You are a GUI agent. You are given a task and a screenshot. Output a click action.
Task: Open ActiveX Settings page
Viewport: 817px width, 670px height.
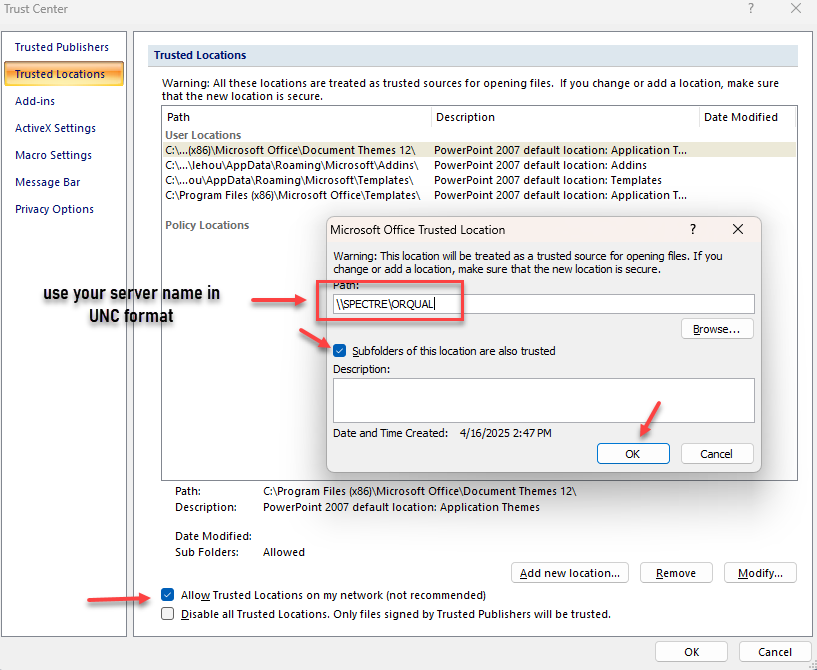pos(55,128)
